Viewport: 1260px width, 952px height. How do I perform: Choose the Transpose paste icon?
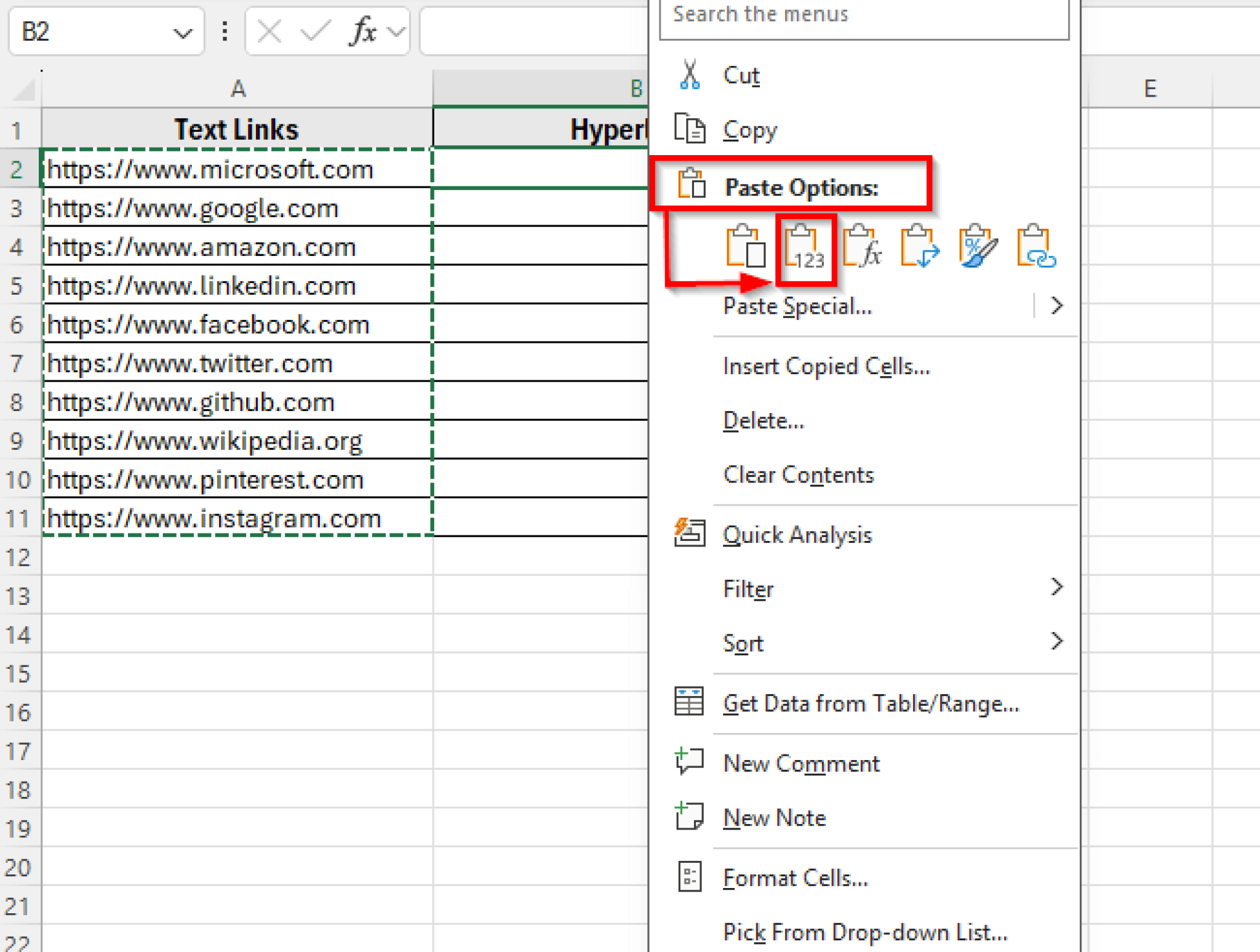pyautogui.click(x=919, y=248)
